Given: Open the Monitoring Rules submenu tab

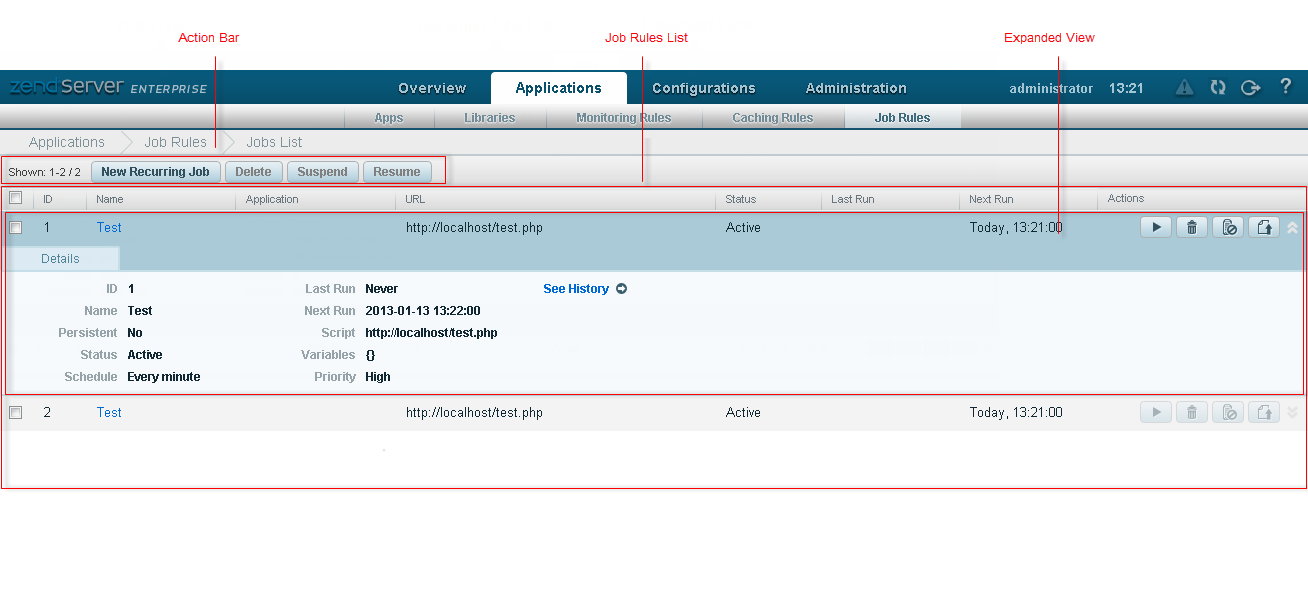Looking at the screenshot, I should (623, 118).
